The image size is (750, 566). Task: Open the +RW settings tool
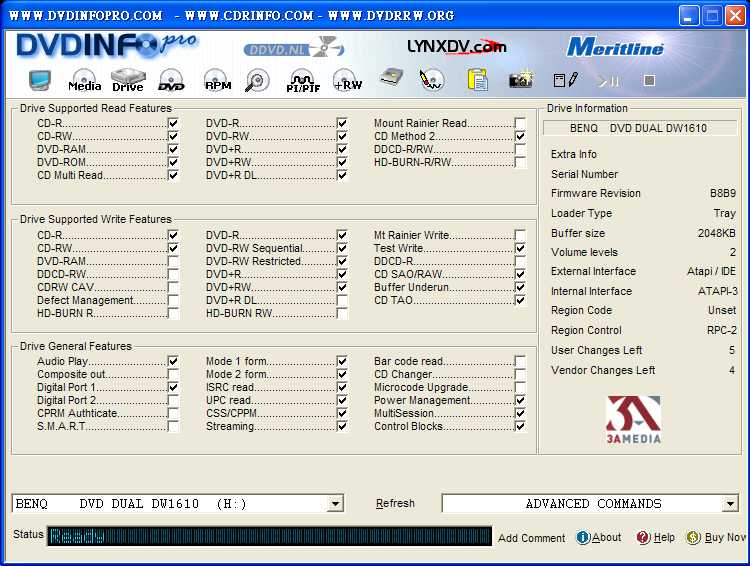[348, 80]
